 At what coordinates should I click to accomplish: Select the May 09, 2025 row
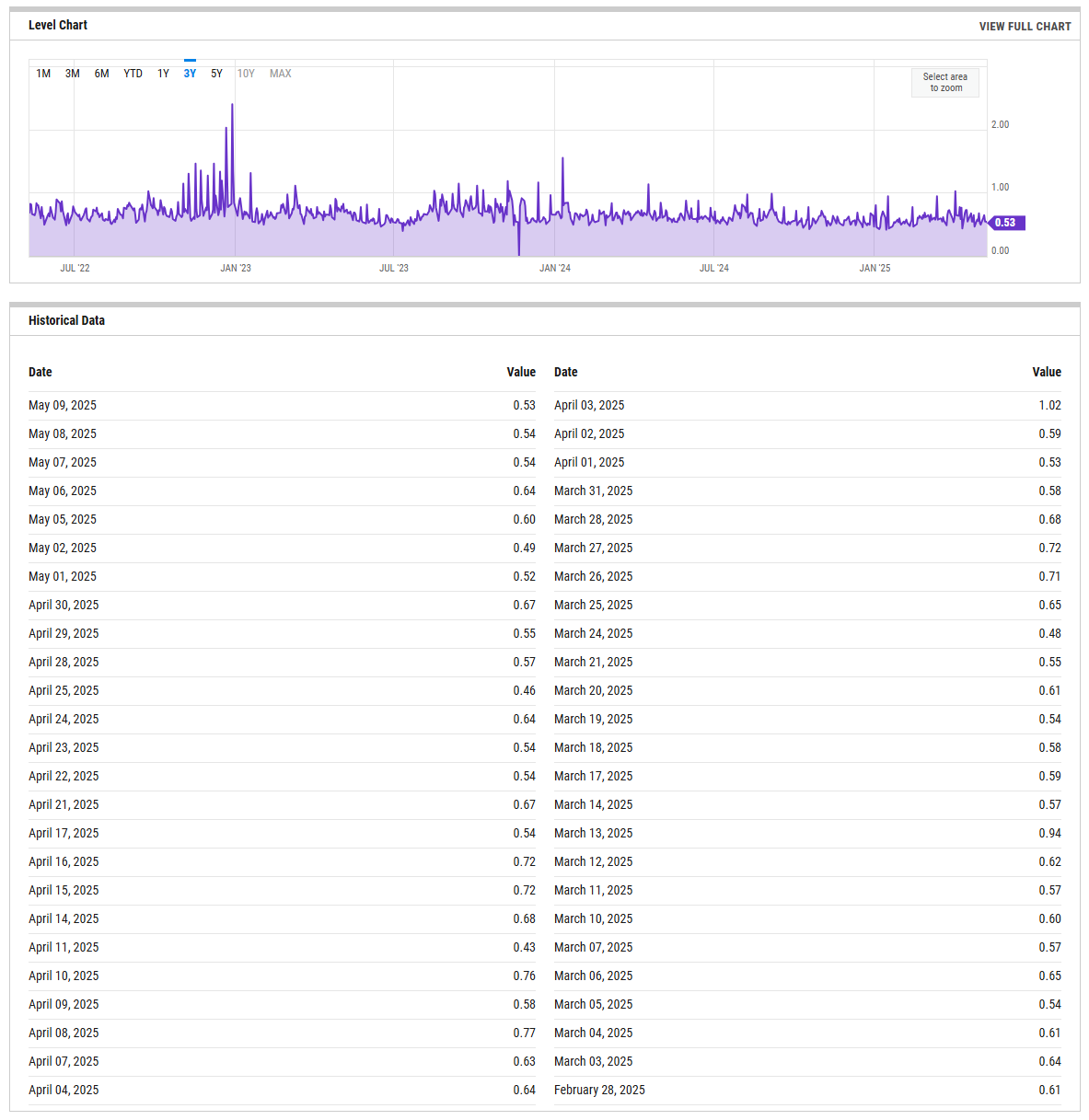pyautogui.click(x=282, y=406)
